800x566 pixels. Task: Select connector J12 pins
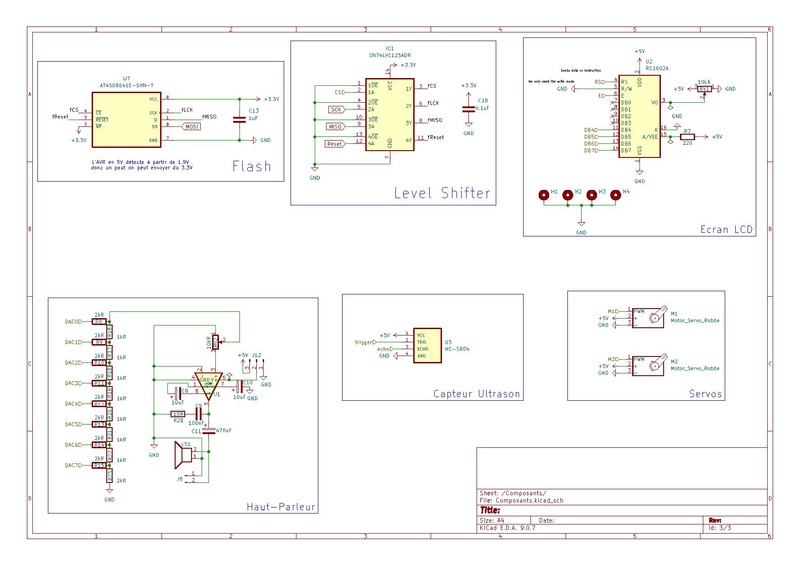point(253,364)
